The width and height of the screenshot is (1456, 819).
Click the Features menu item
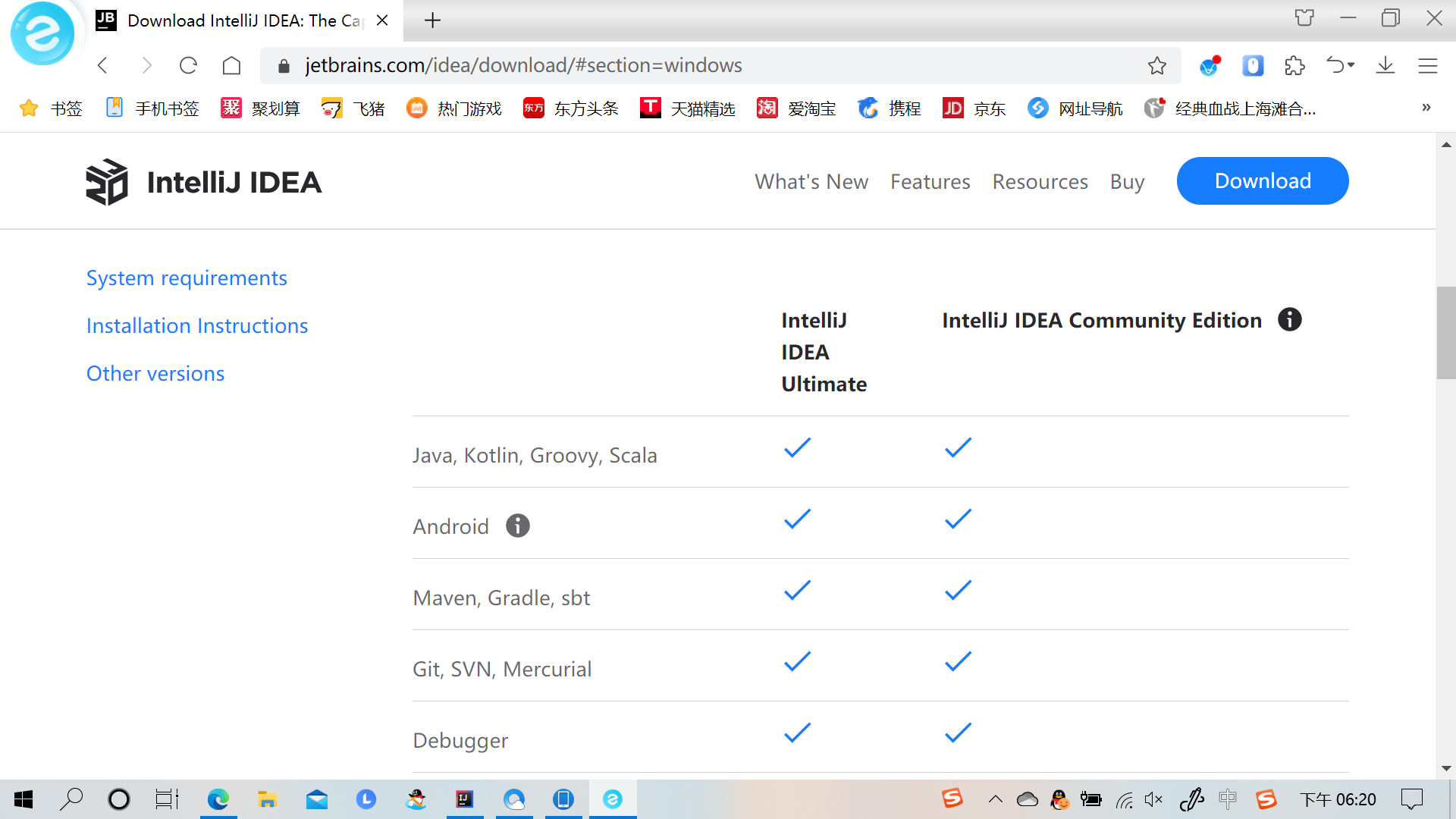click(930, 181)
